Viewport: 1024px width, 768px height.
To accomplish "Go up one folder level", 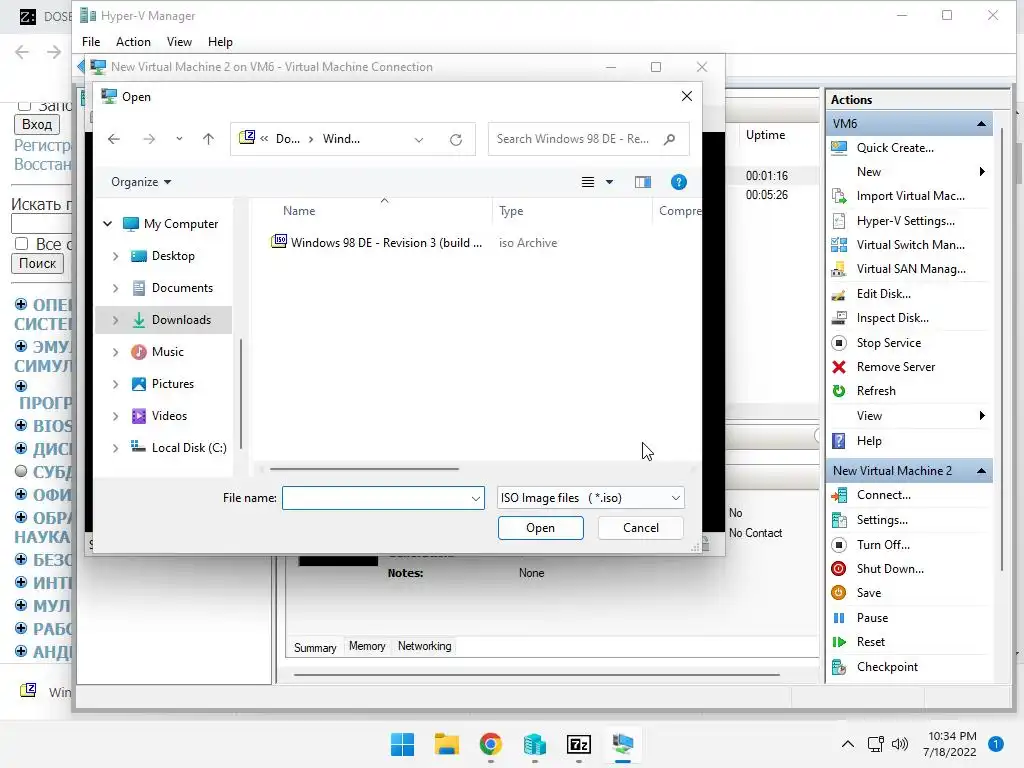I will [208, 139].
